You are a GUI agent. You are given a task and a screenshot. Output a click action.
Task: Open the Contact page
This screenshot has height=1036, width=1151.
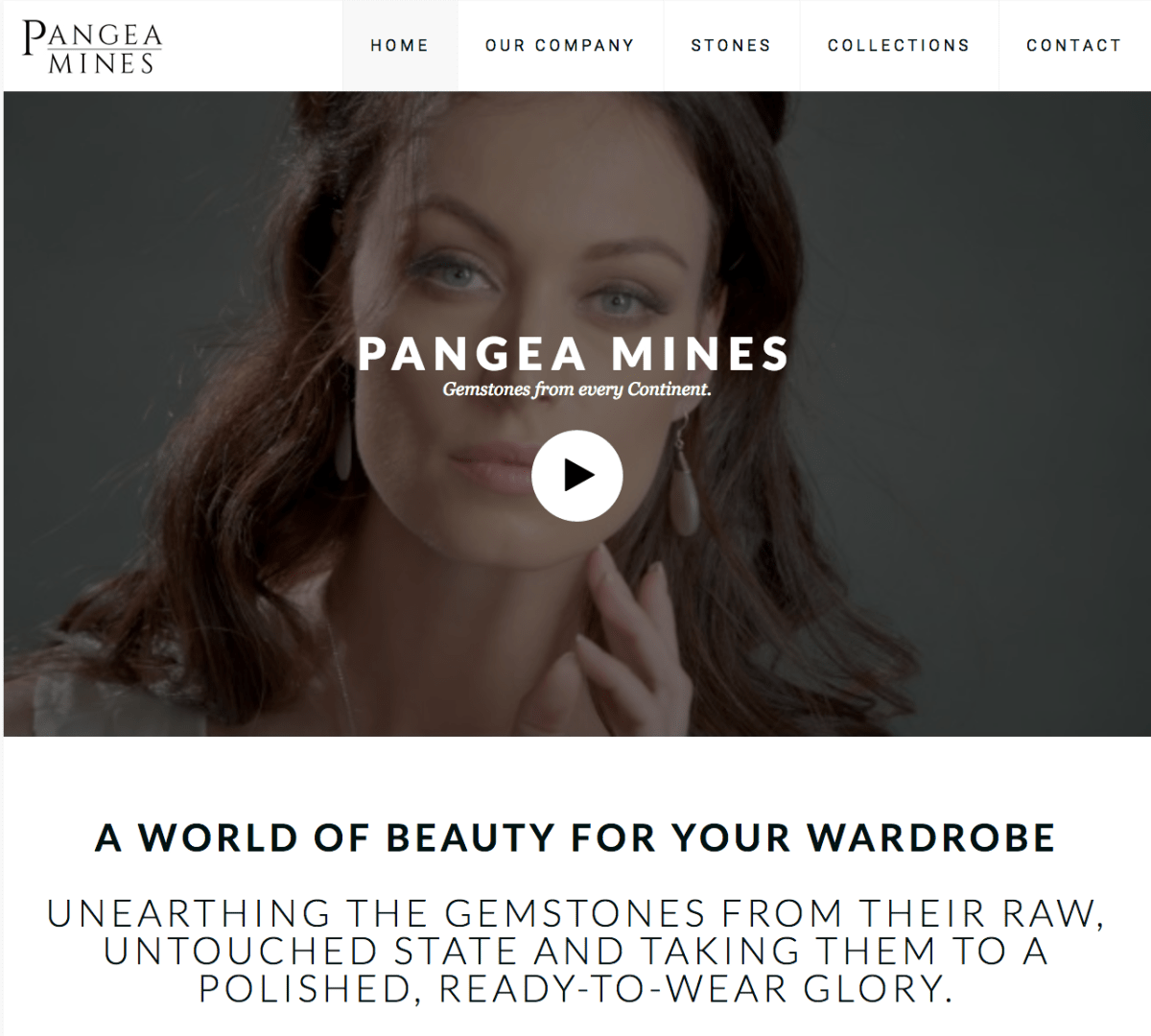pos(1074,45)
